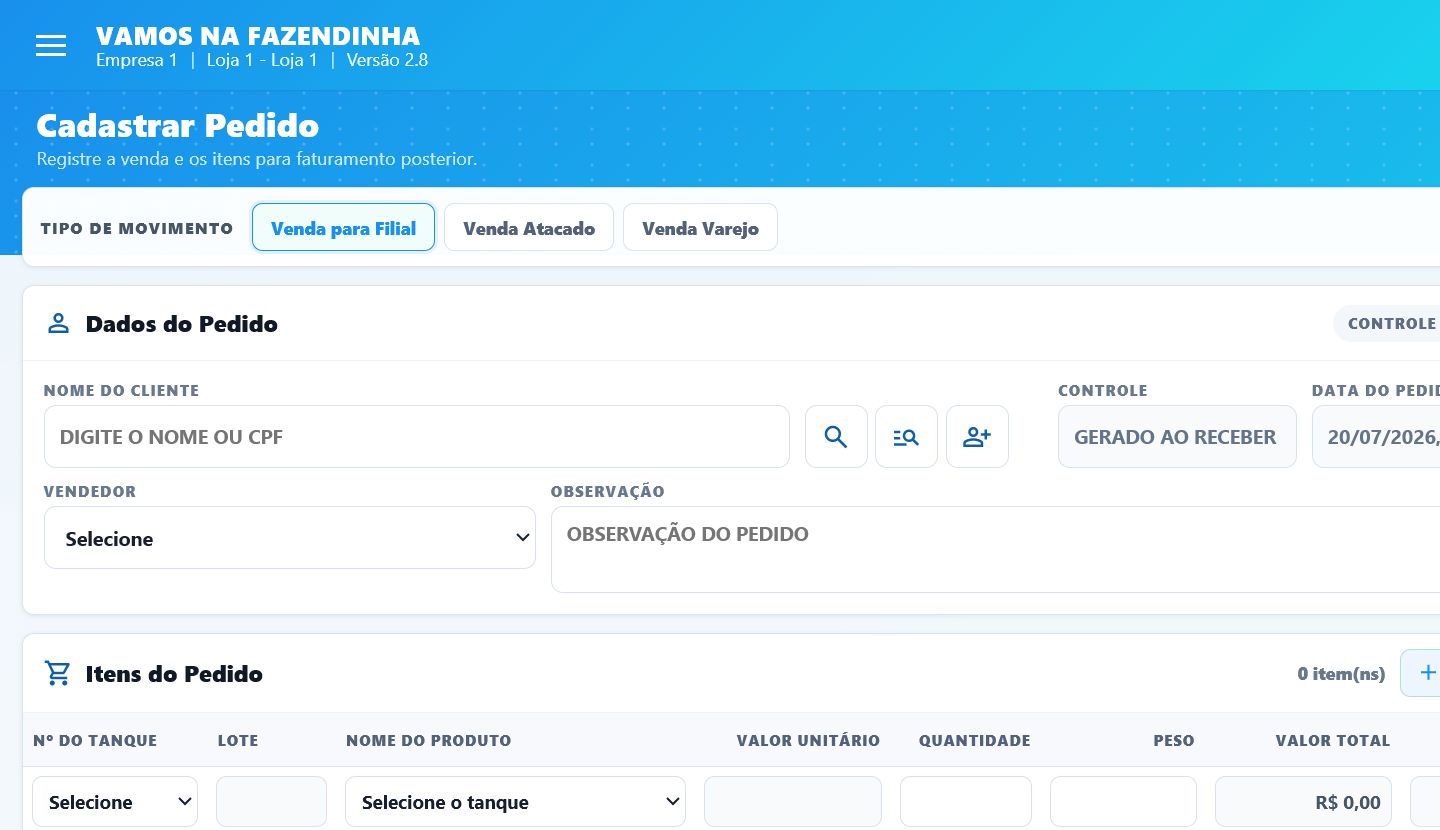
Task: Select Venda para Filial movement type
Action: [x=343, y=228]
